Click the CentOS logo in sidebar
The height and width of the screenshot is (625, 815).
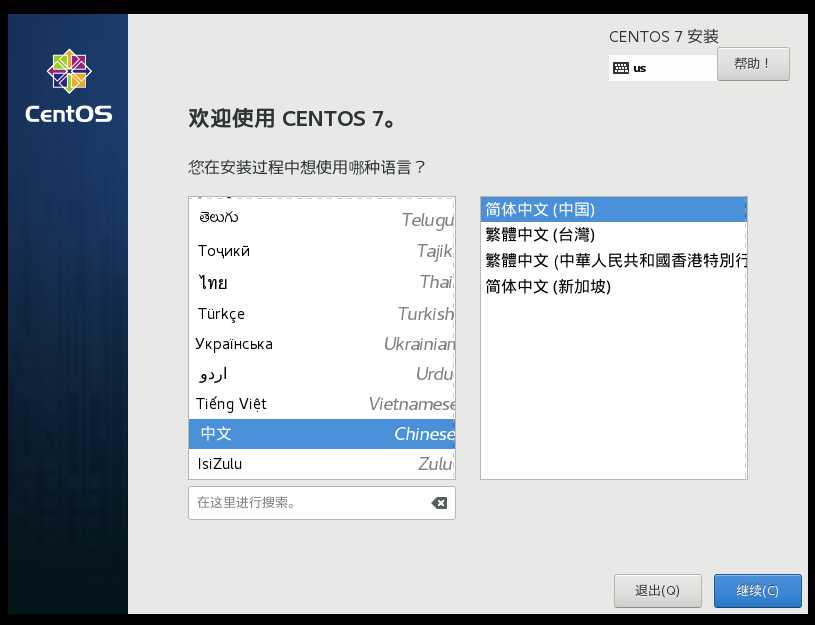tap(69, 87)
